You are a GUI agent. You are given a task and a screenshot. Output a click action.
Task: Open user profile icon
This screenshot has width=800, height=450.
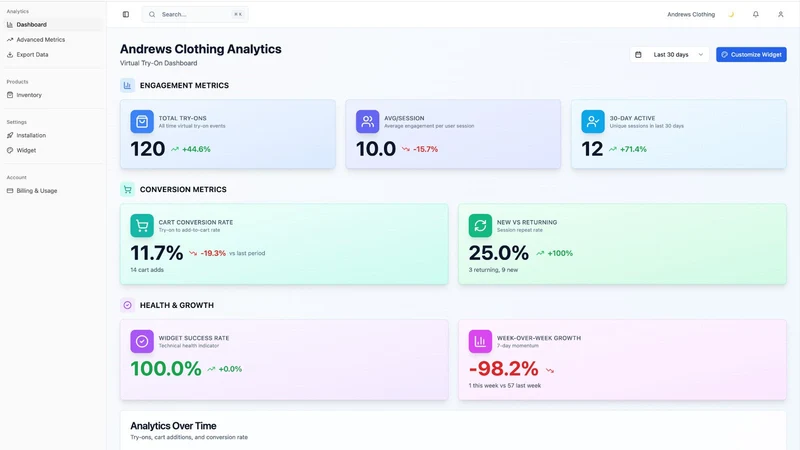(x=781, y=14)
